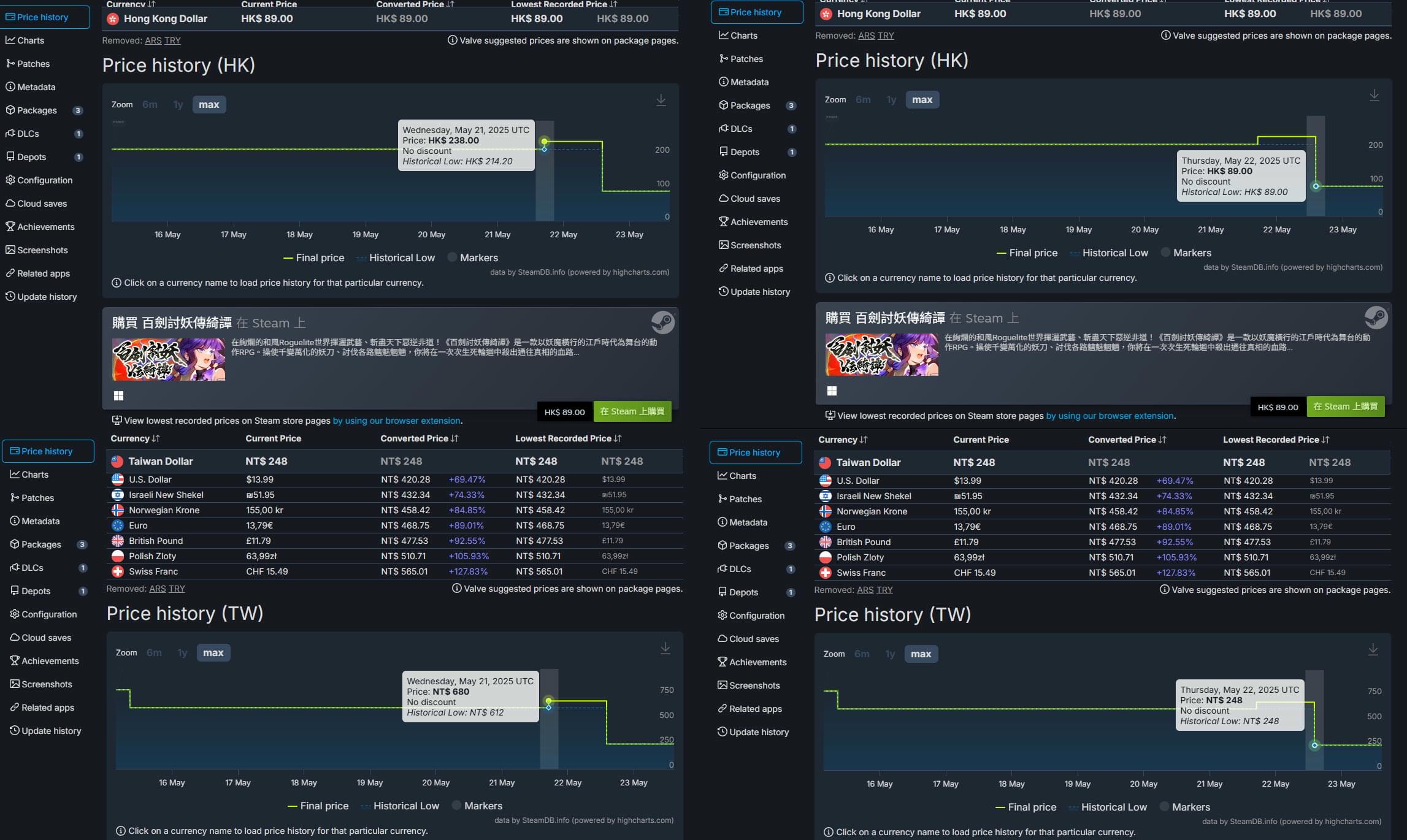This screenshot has width=1407, height=840.
Task: Click Charts icon in HK May 21 panel sidebar
Action: point(10,40)
